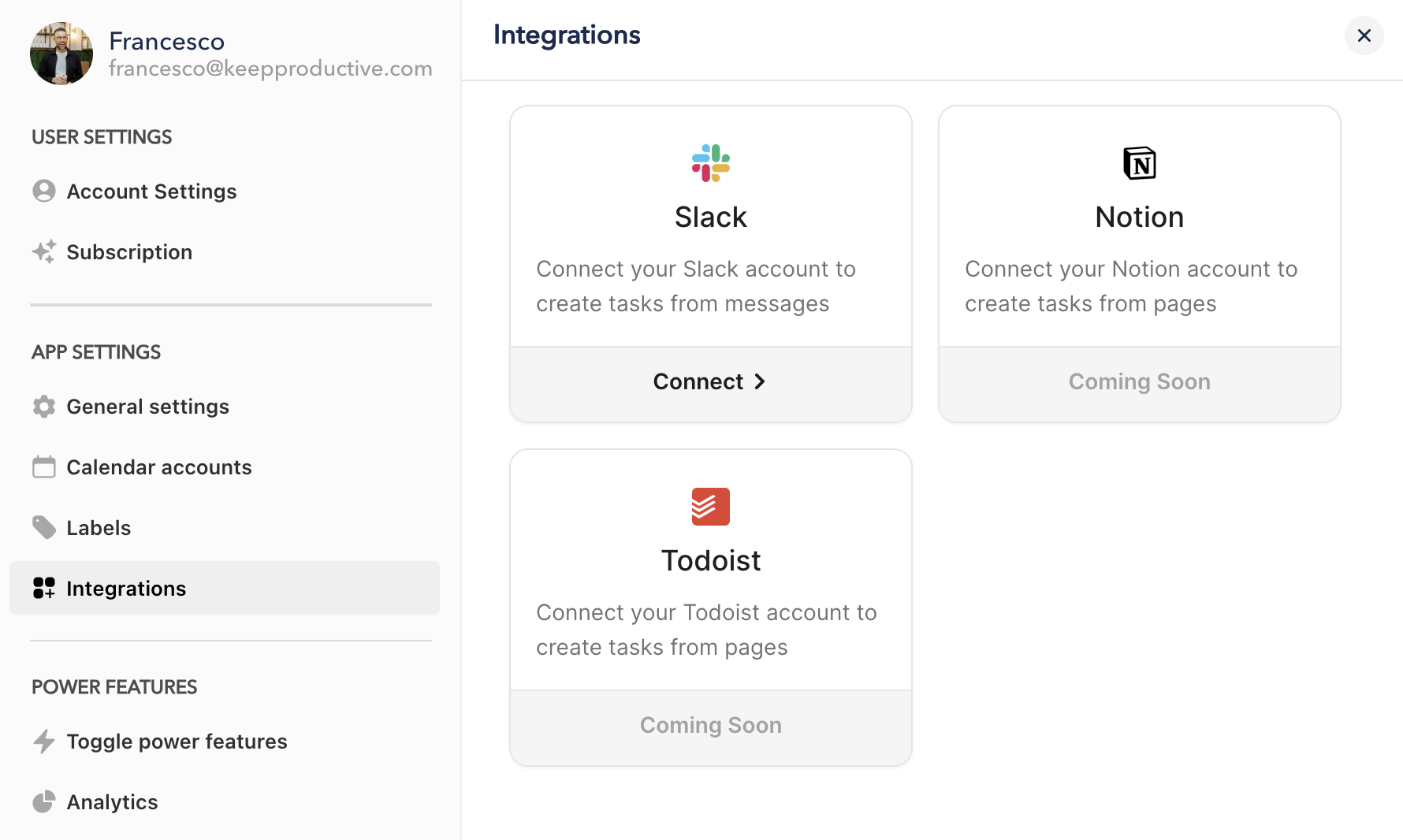
Task: Select Calendar accounts in sidebar
Action: tap(159, 467)
